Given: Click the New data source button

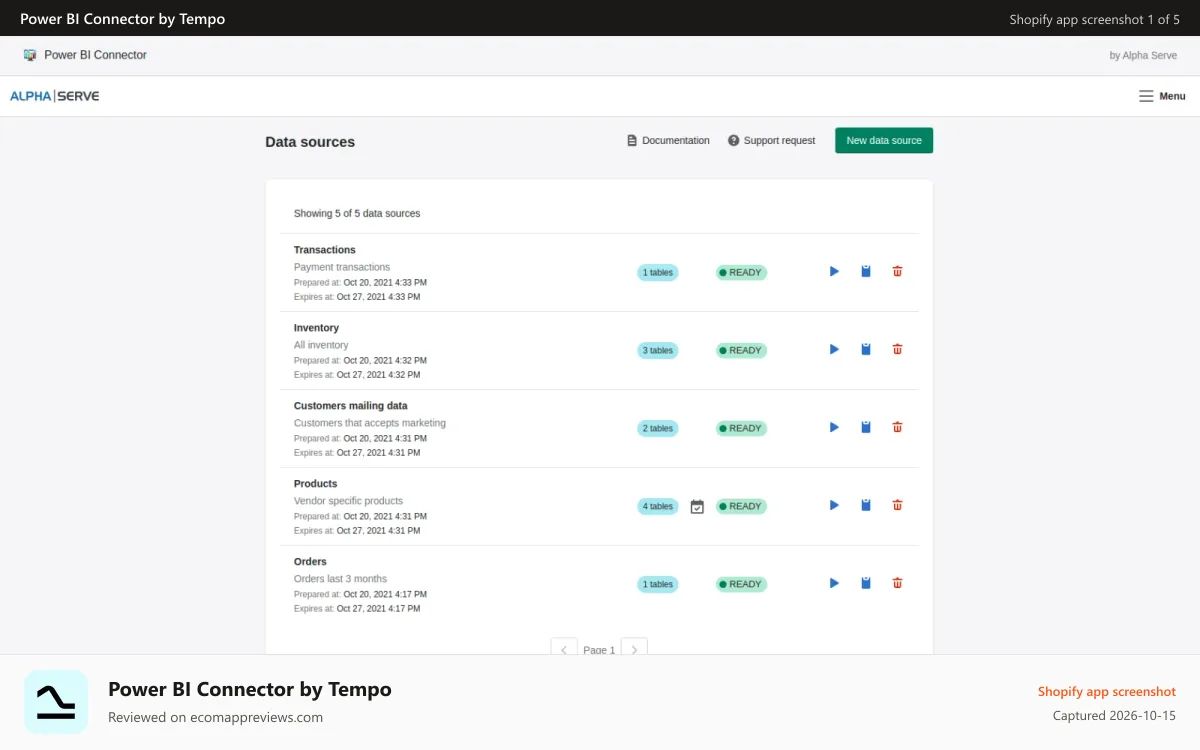Looking at the screenshot, I should 884,140.
